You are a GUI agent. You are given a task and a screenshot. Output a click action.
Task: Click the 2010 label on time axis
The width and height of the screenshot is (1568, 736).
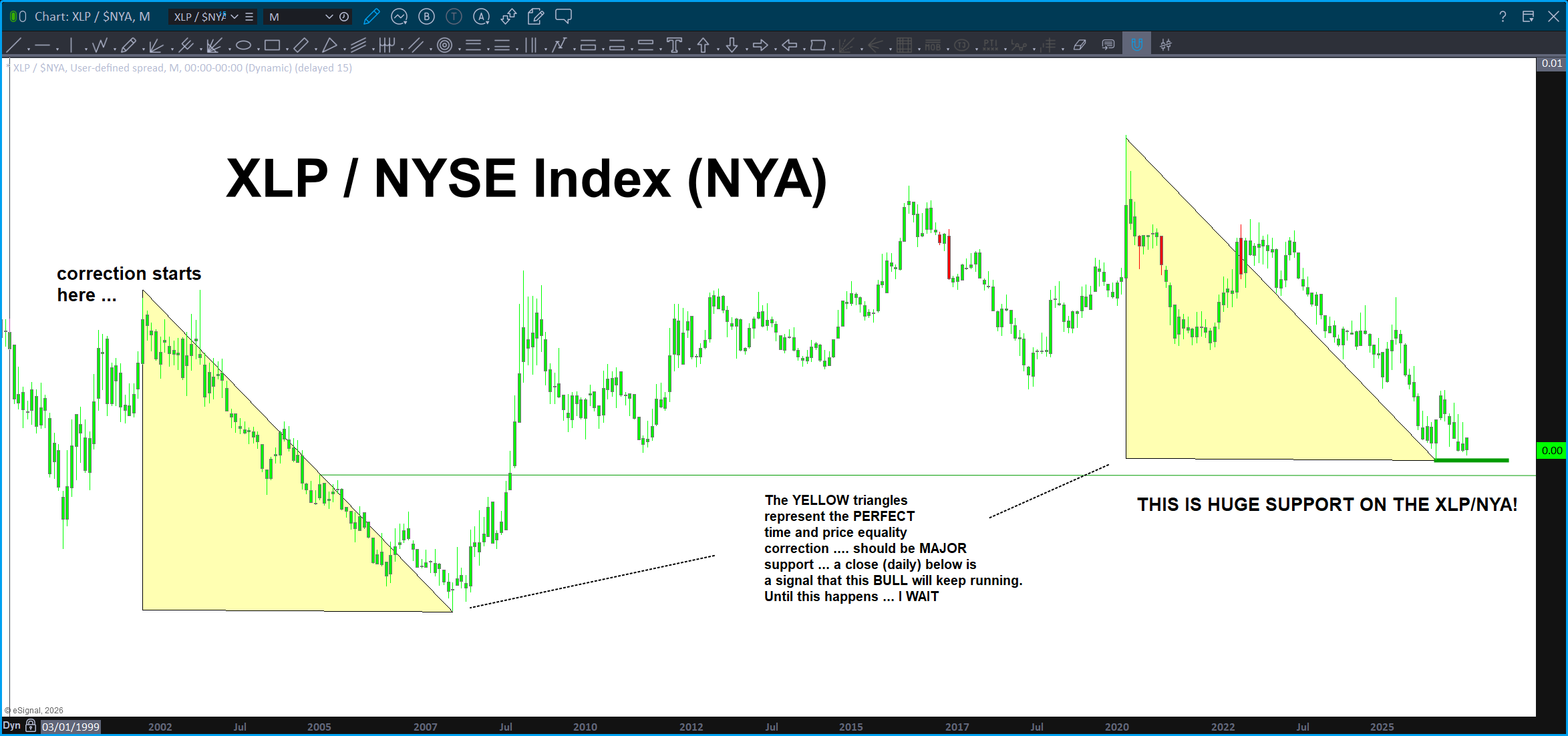click(585, 727)
